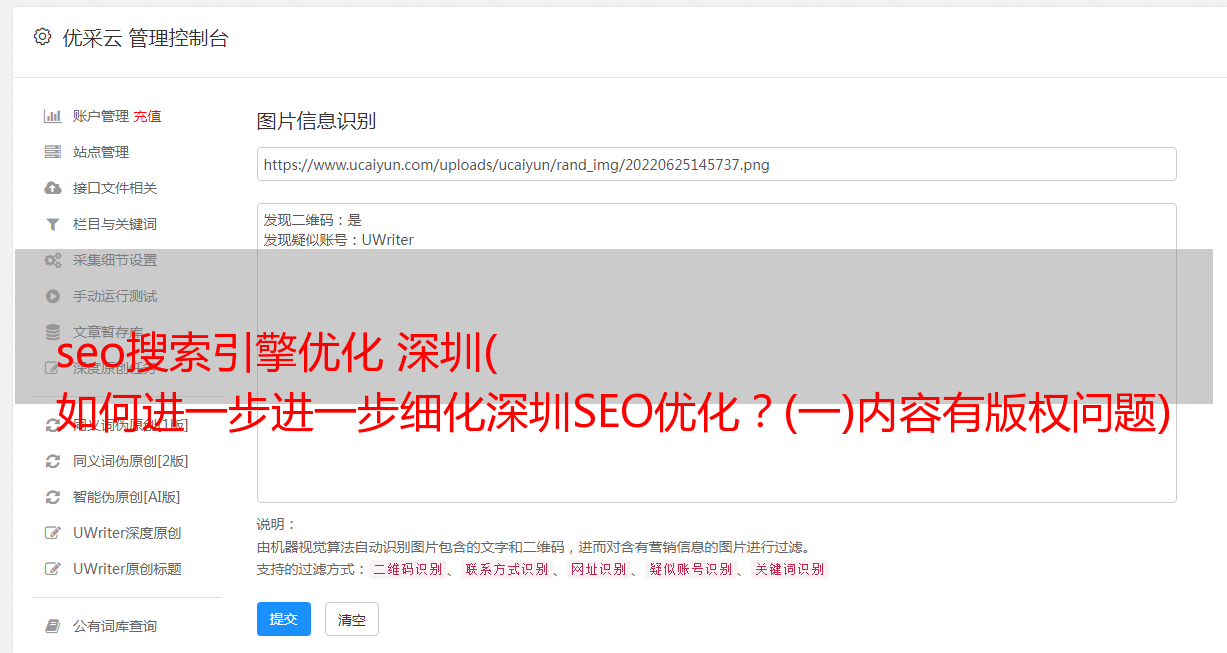Click the play icon beside 手动运行测试
Viewport: 1227px width, 653px height.
tap(53, 296)
